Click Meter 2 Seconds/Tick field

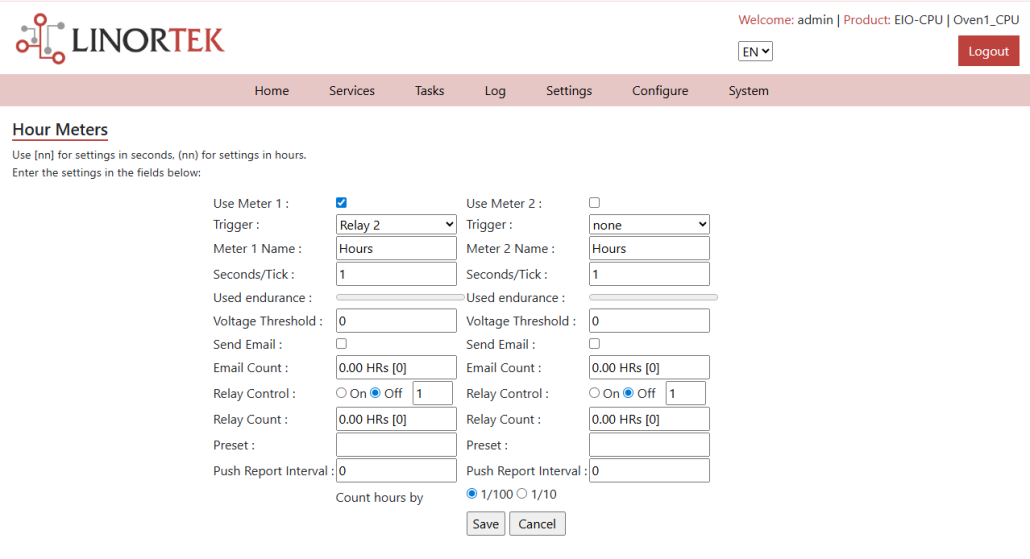(649, 274)
